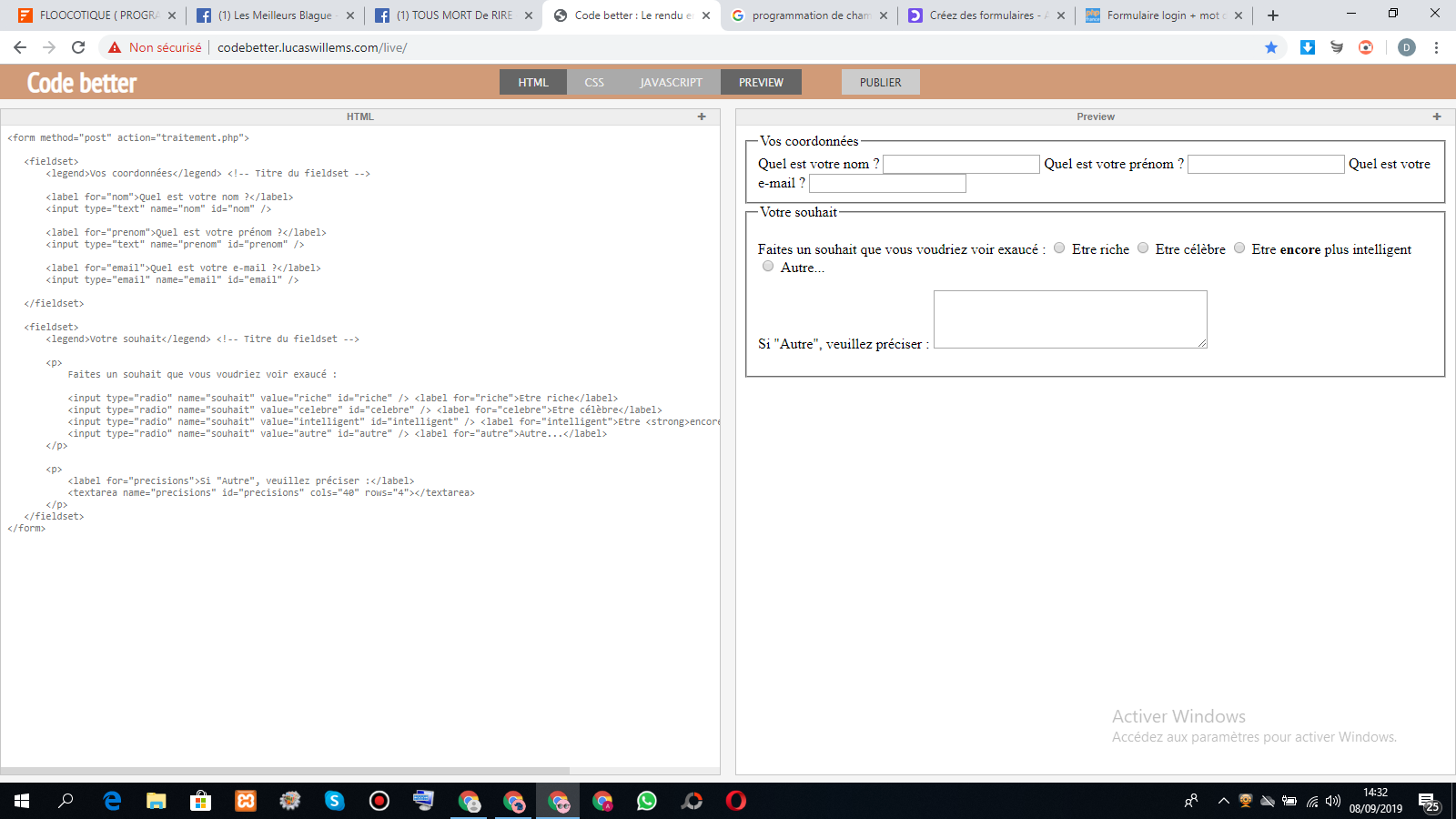Open Skype from the taskbar
Image resolution: width=1456 pixels, height=819 pixels.
335,801
